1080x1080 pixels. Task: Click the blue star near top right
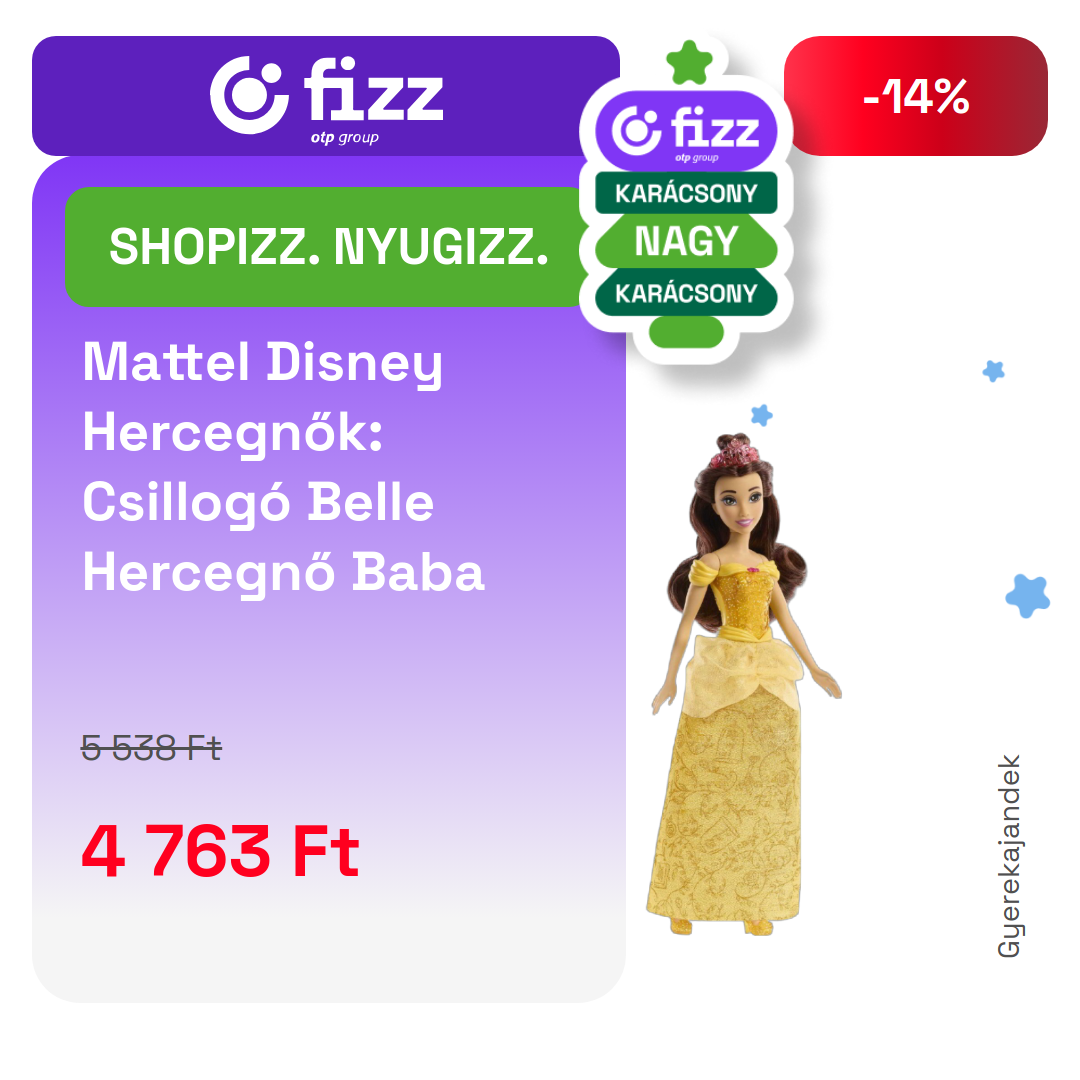tap(993, 371)
